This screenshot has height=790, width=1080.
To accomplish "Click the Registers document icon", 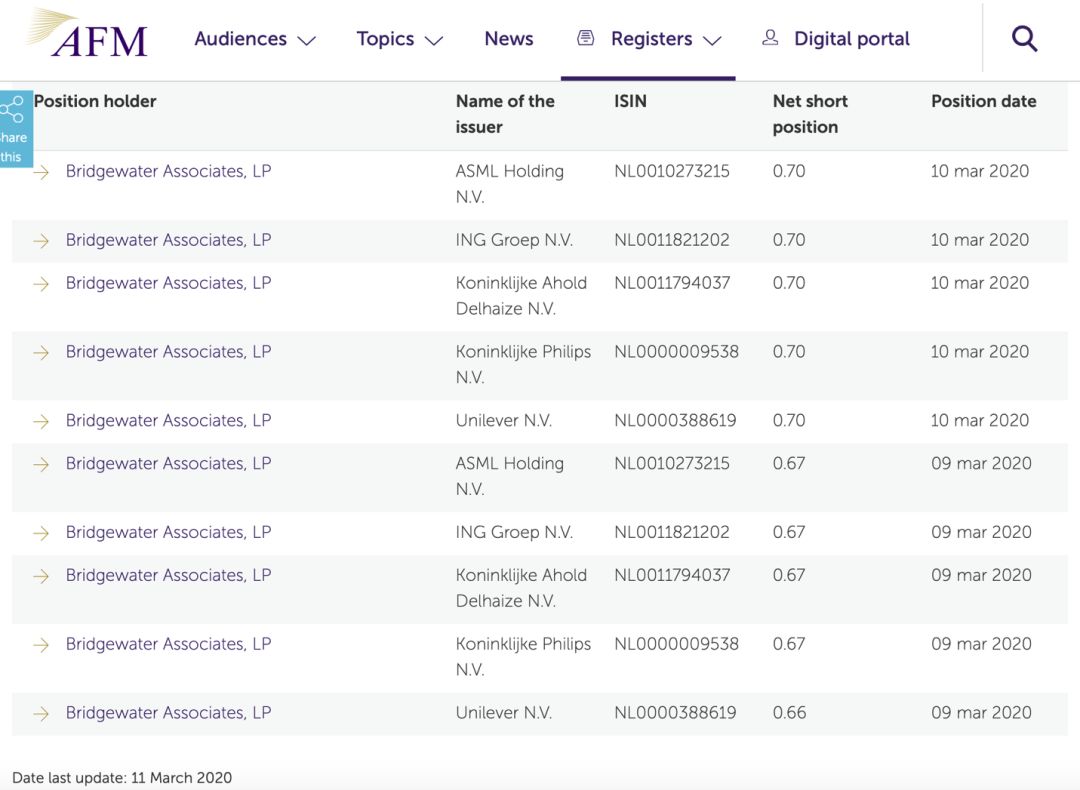I will (586, 38).
